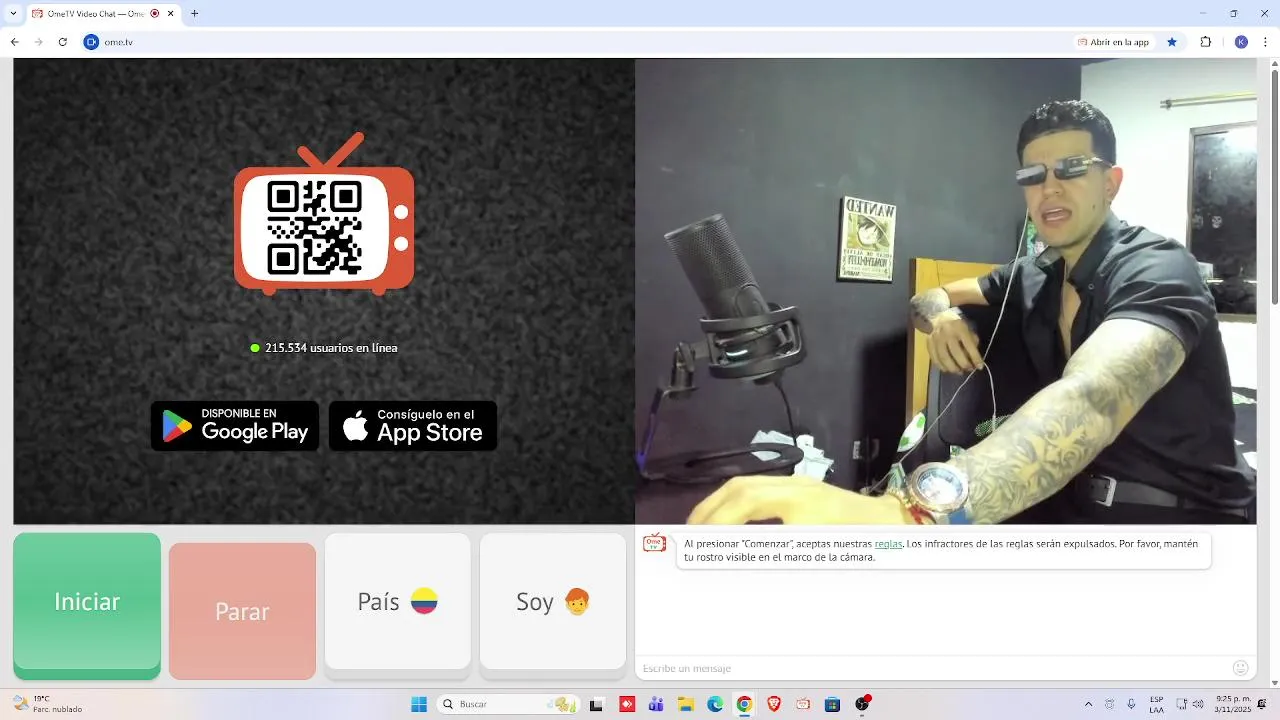Click the microphone icon in system tray

click(x=1131, y=704)
